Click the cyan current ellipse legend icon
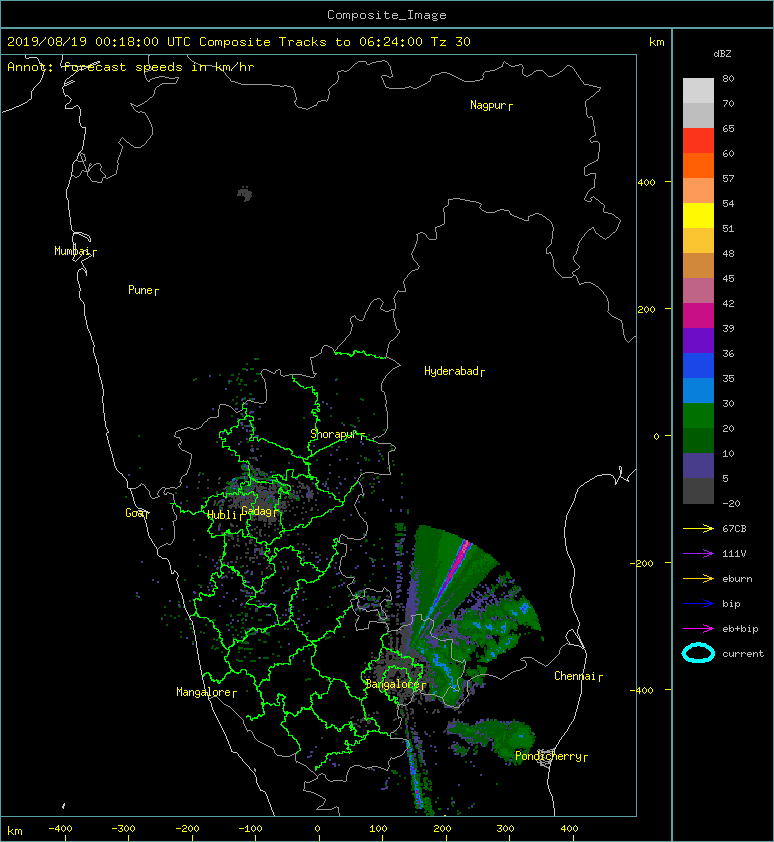The height and width of the screenshot is (842, 774). 698,653
